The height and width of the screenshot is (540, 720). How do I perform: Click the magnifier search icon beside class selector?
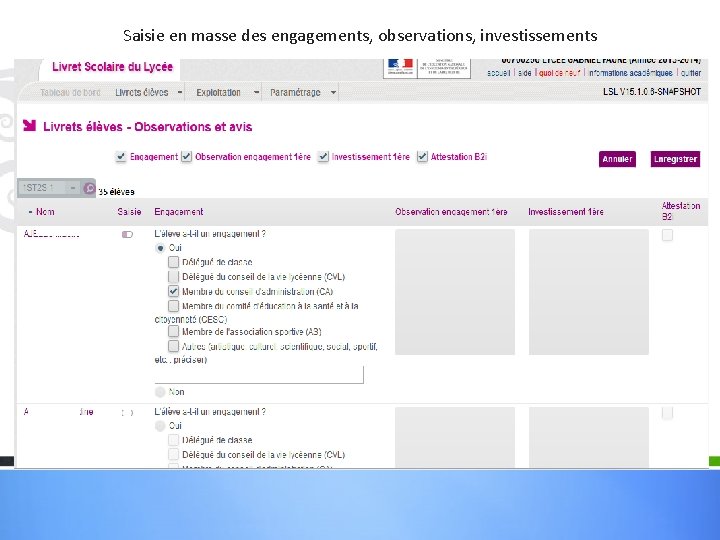pos(89,188)
